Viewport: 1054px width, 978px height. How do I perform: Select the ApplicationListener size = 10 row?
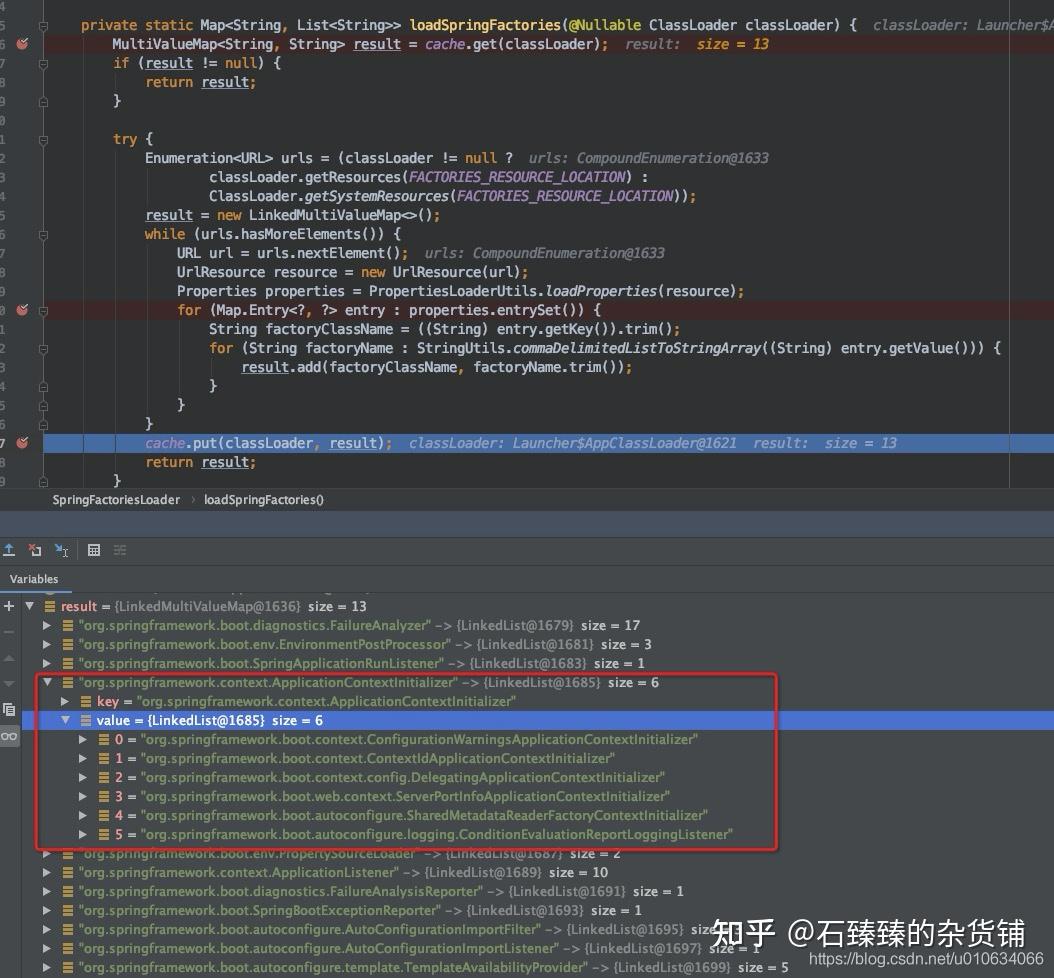(538, 872)
